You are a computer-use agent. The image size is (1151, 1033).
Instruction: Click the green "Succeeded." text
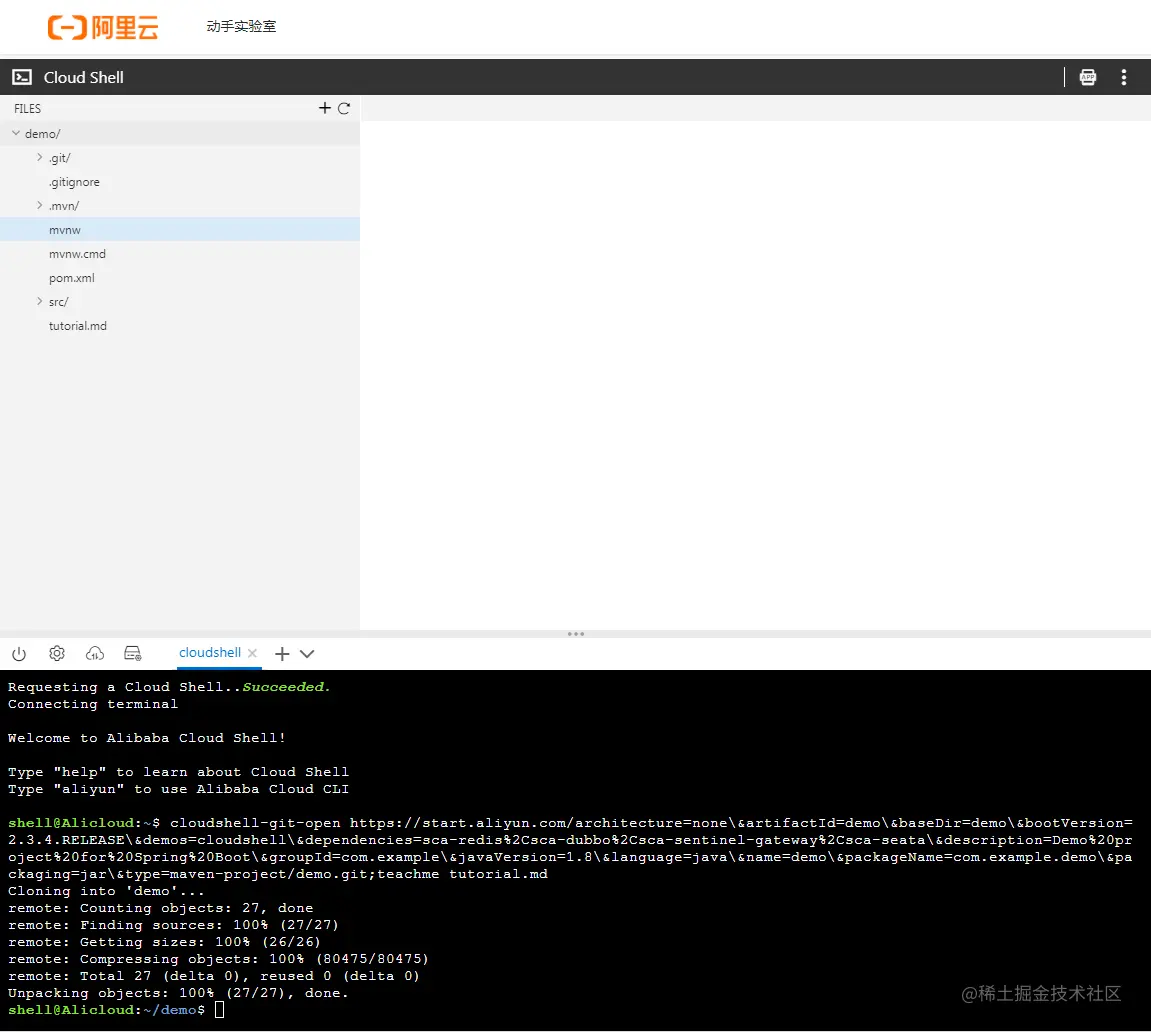(286, 687)
